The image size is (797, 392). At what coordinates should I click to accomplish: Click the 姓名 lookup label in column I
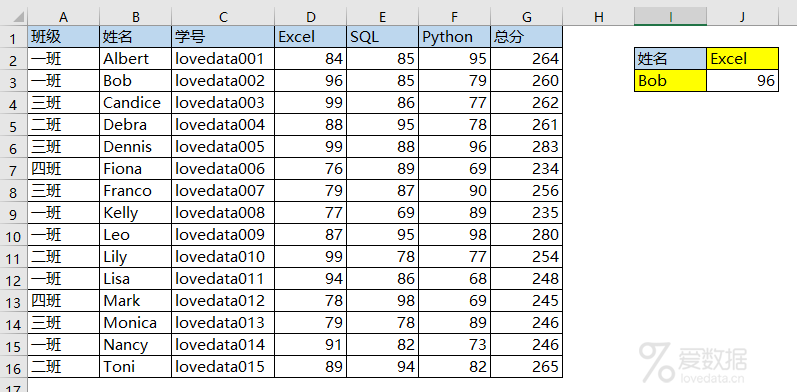point(670,59)
